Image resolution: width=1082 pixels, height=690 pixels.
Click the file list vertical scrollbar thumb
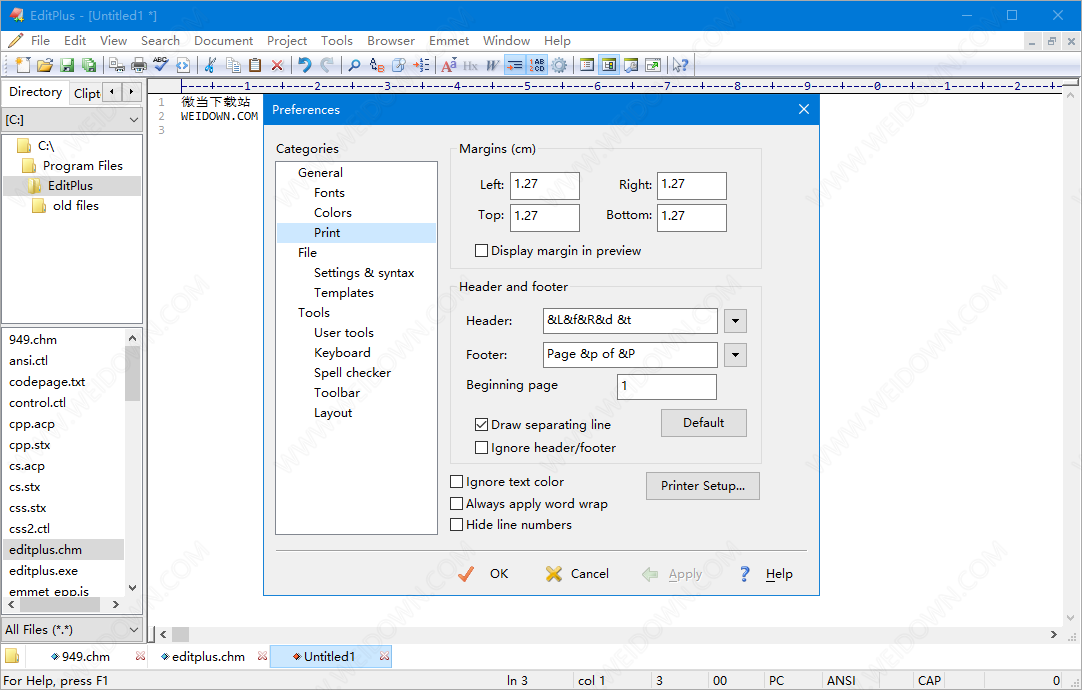[132, 373]
